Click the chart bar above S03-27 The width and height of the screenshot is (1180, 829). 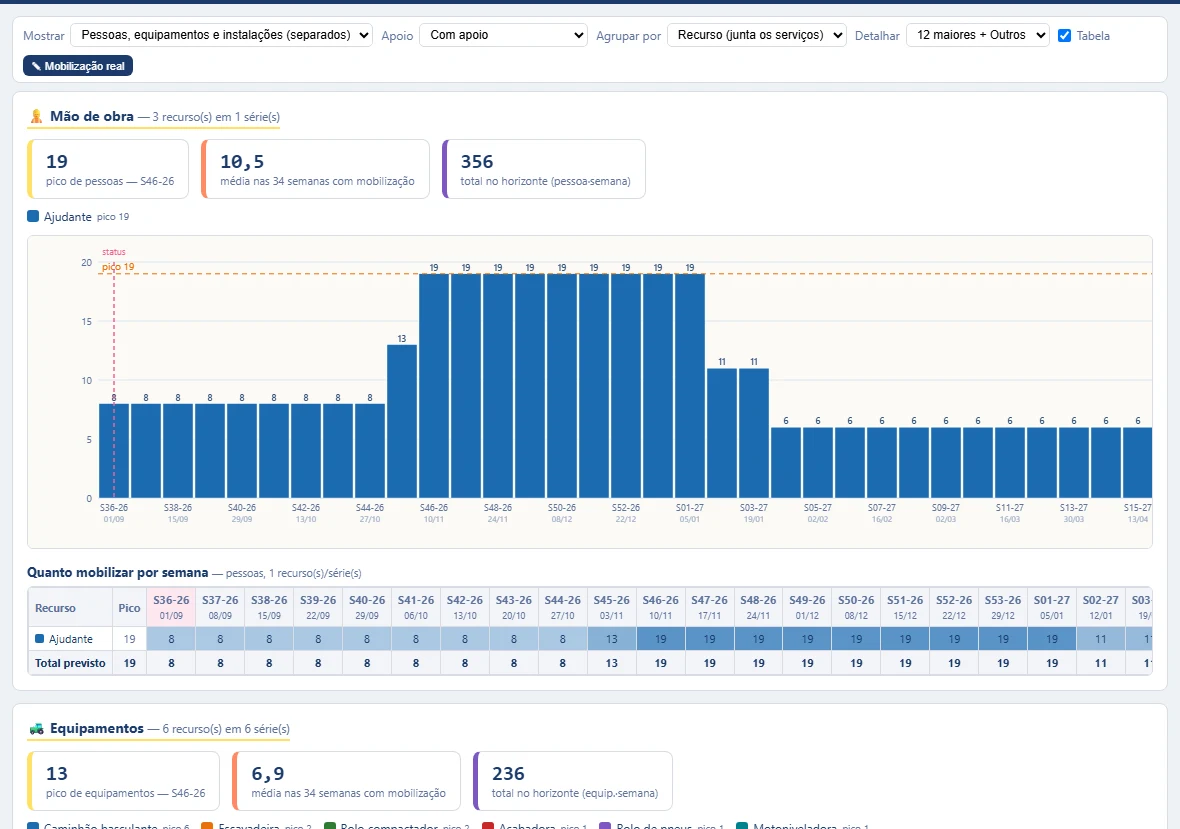coord(753,433)
